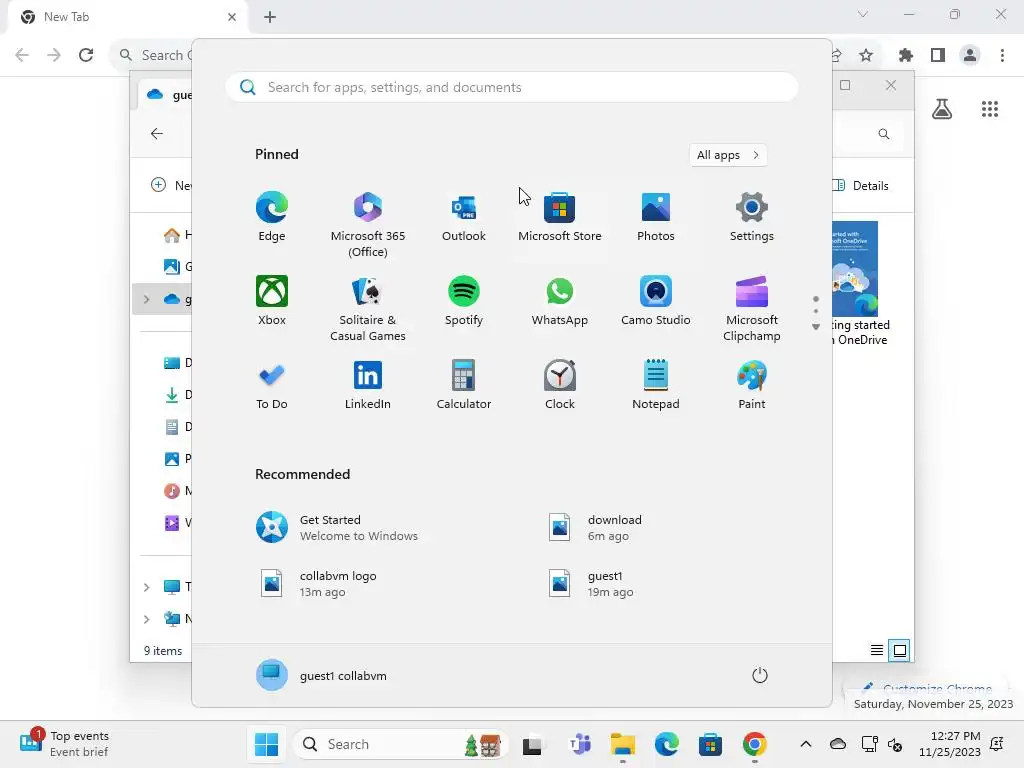1024x768 pixels.
Task: Open Microsoft Edge from the taskbar
Action: 667,744
